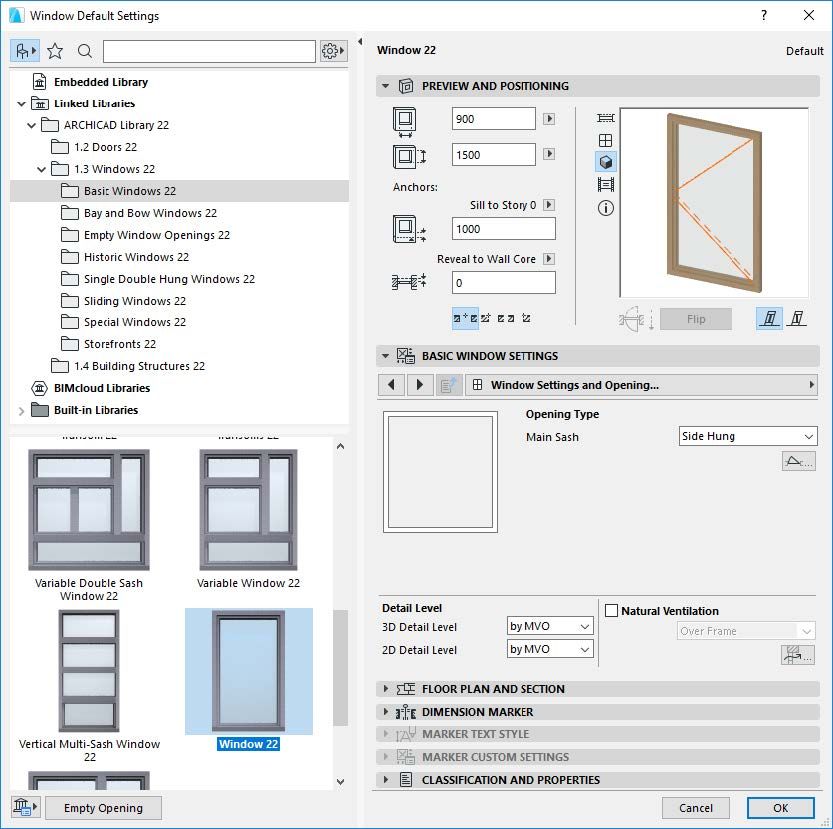Open the opening lines settings button

pyautogui.click(x=798, y=461)
